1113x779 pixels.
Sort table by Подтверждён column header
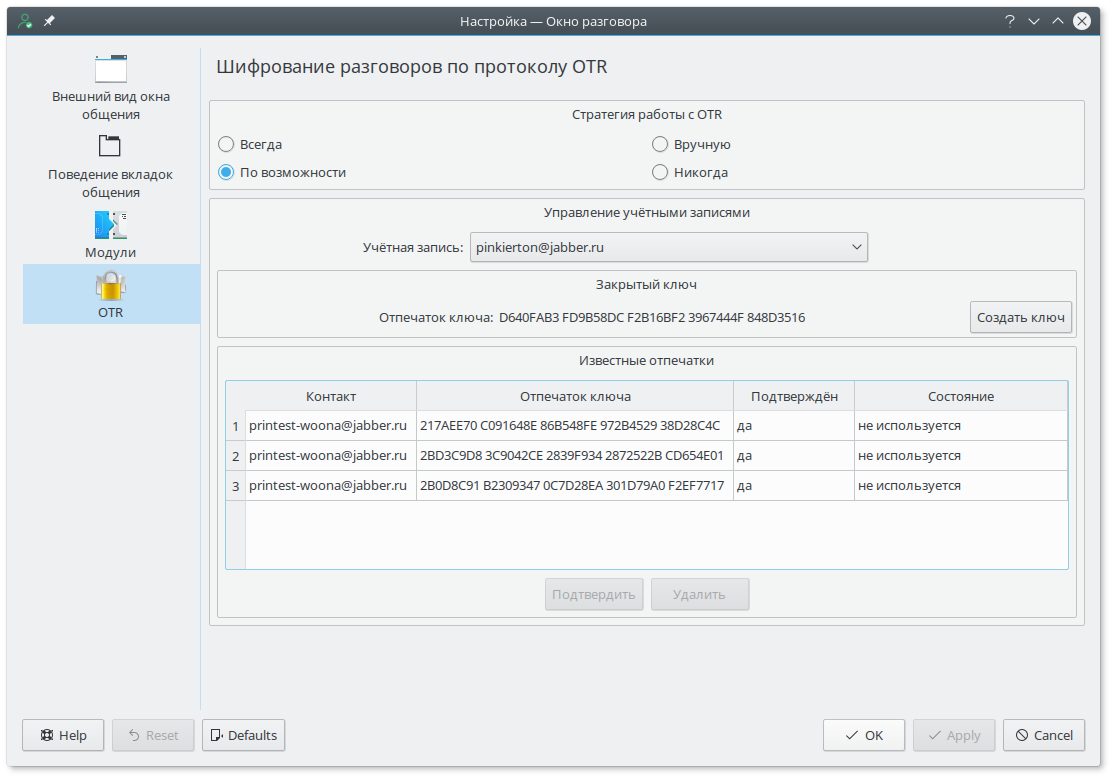[x=794, y=396]
